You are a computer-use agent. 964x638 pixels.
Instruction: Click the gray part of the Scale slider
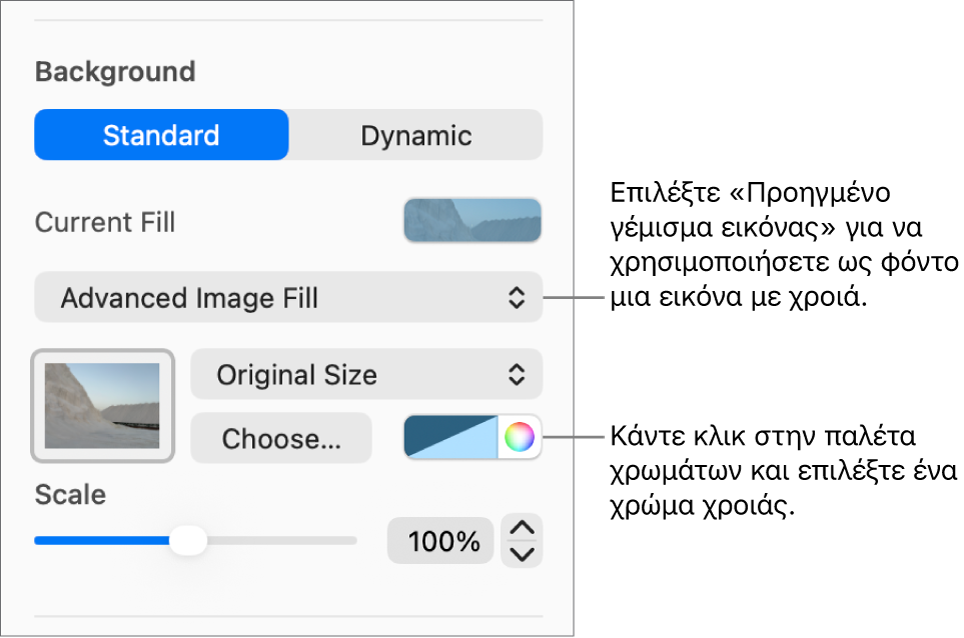(280, 541)
